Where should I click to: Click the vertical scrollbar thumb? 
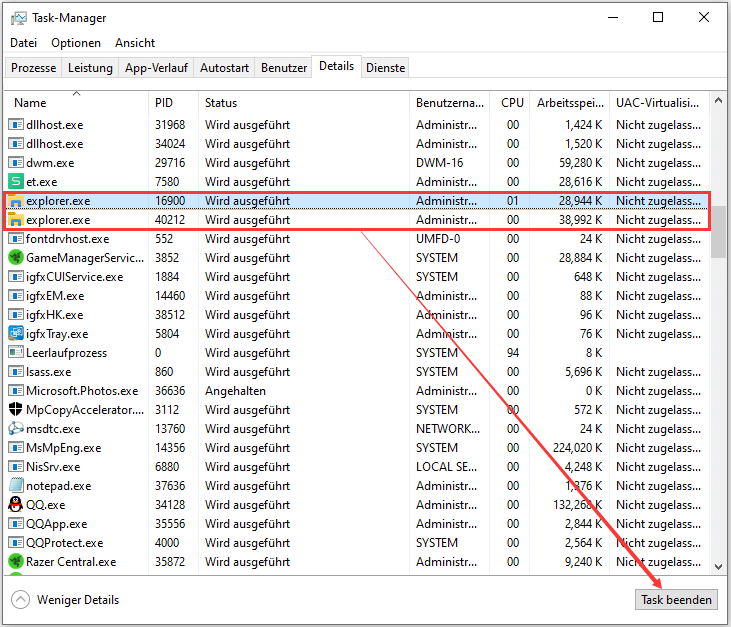click(x=718, y=232)
